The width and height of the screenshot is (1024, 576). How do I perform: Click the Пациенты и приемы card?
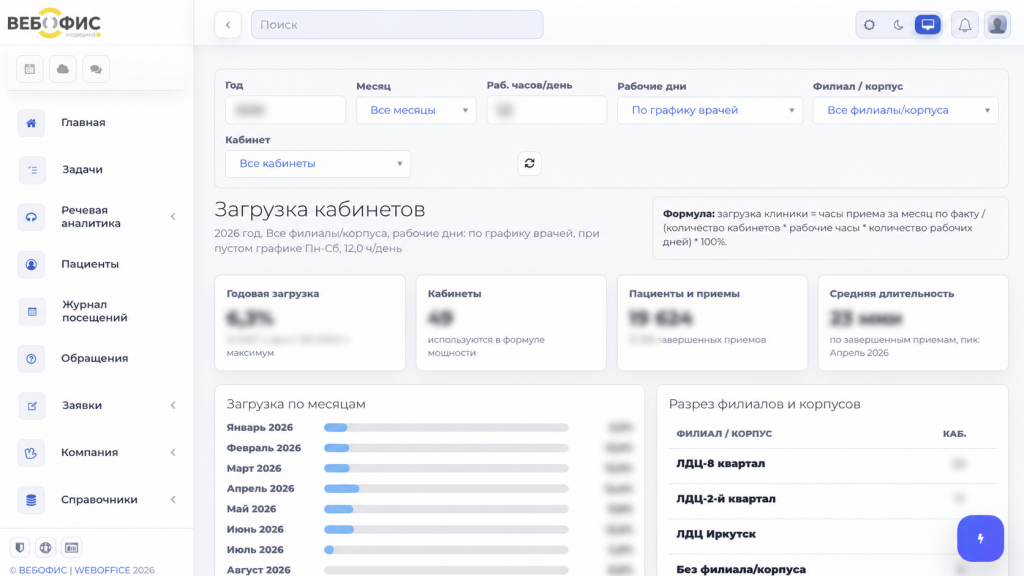(x=712, y=323)
